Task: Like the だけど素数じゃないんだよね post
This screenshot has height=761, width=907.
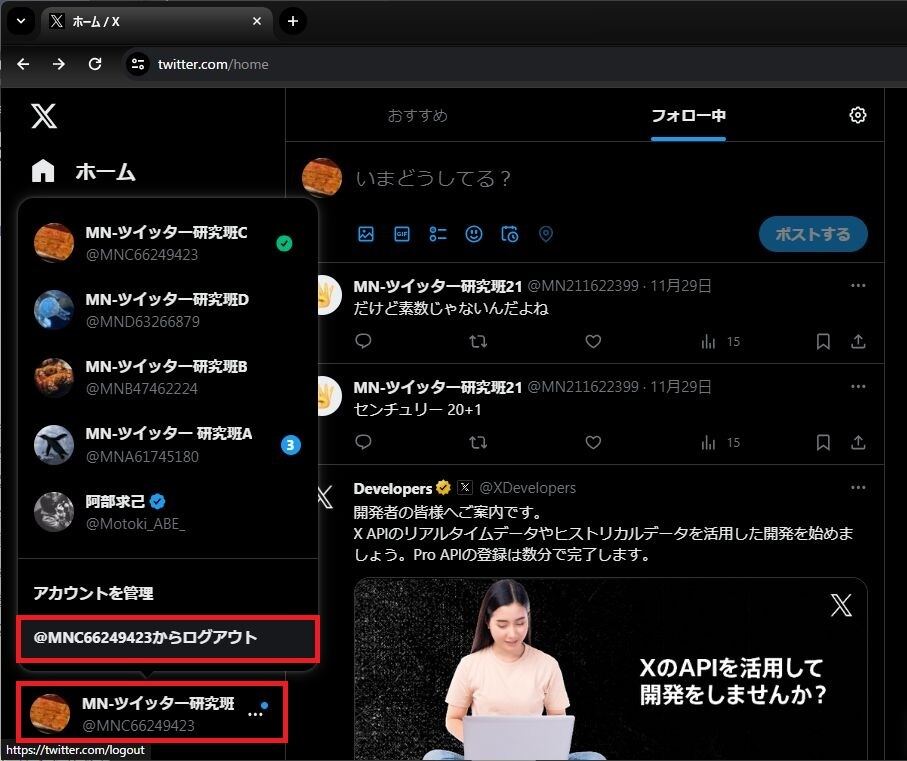Action: (593, 341)
